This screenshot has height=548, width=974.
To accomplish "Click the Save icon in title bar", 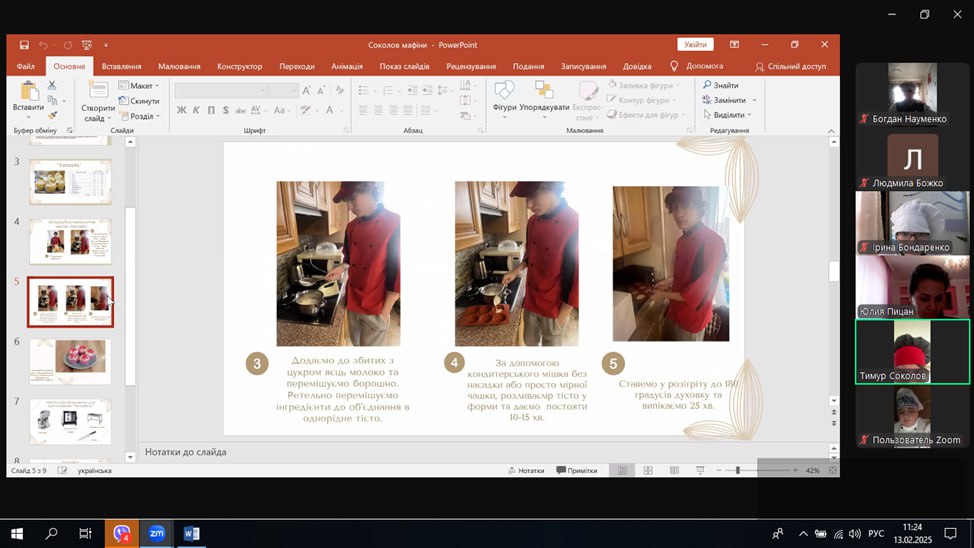I will click(x=24, y=45).
